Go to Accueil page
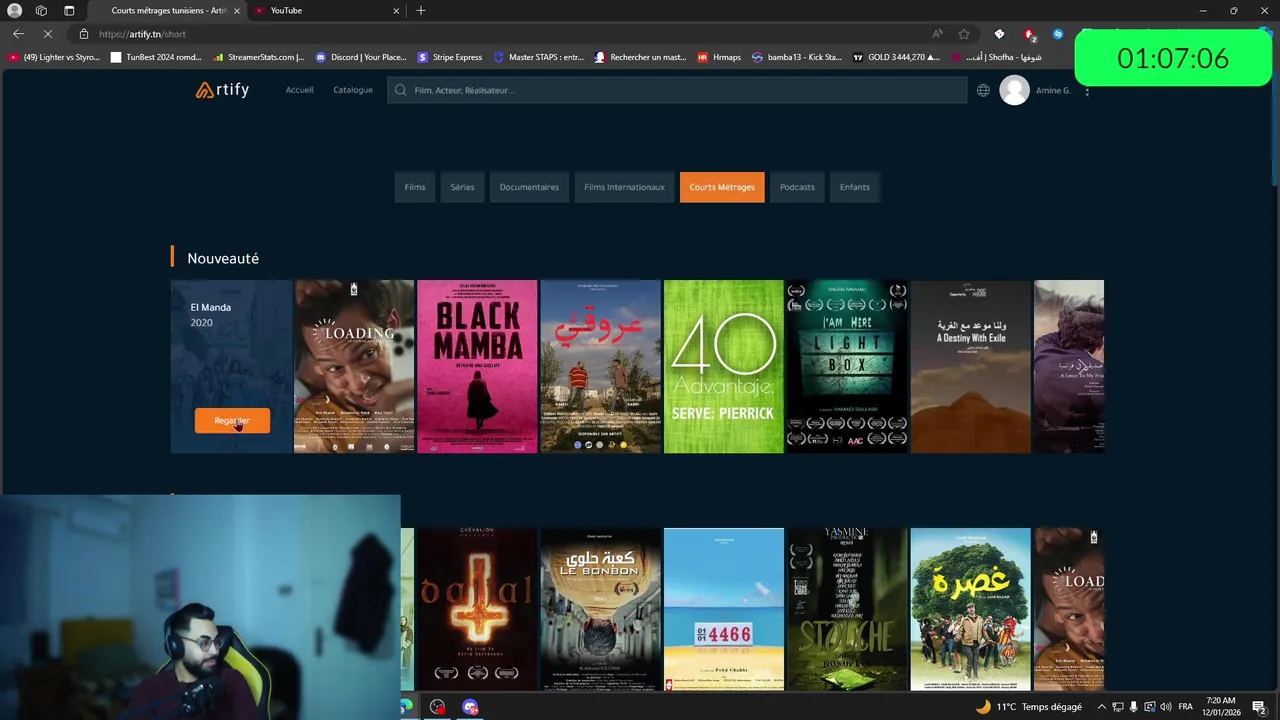This screenshot has width=1280, height=720. click(299, 90)
